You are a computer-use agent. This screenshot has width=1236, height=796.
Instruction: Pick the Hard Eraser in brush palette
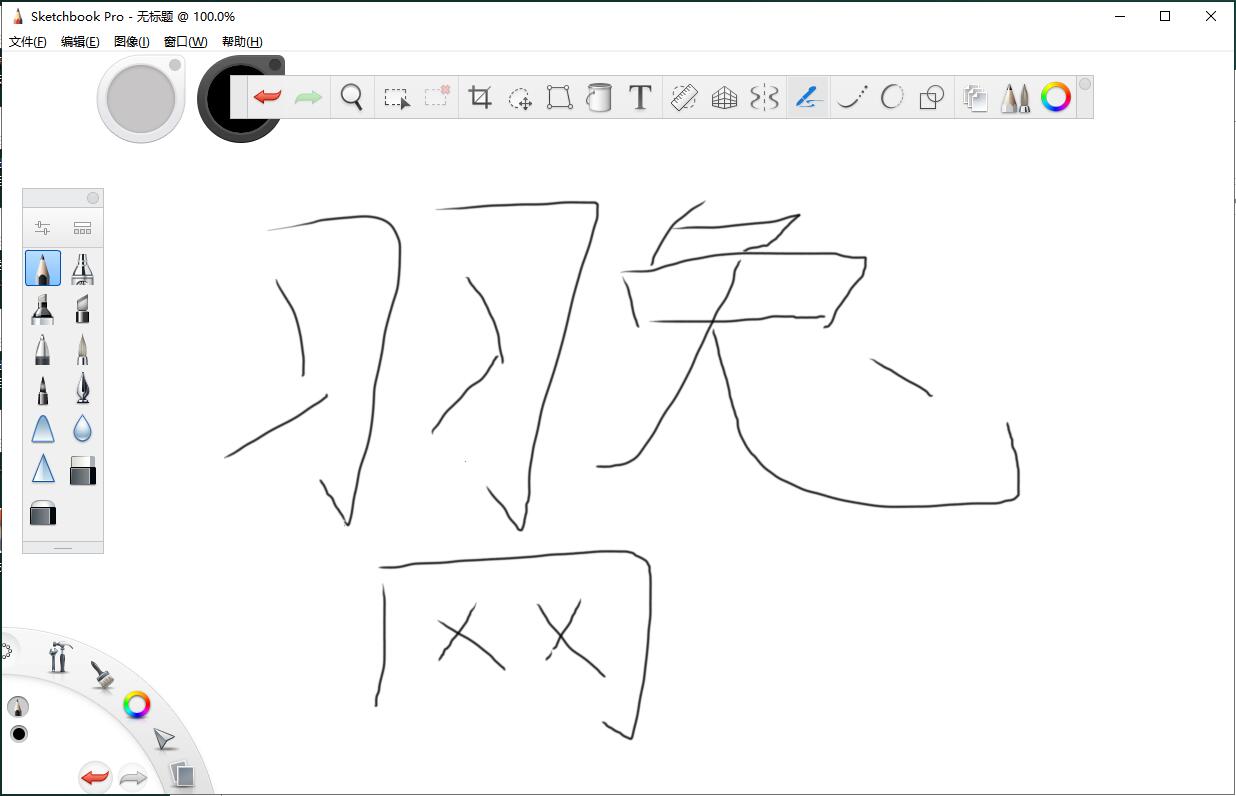tap(43, 514)
